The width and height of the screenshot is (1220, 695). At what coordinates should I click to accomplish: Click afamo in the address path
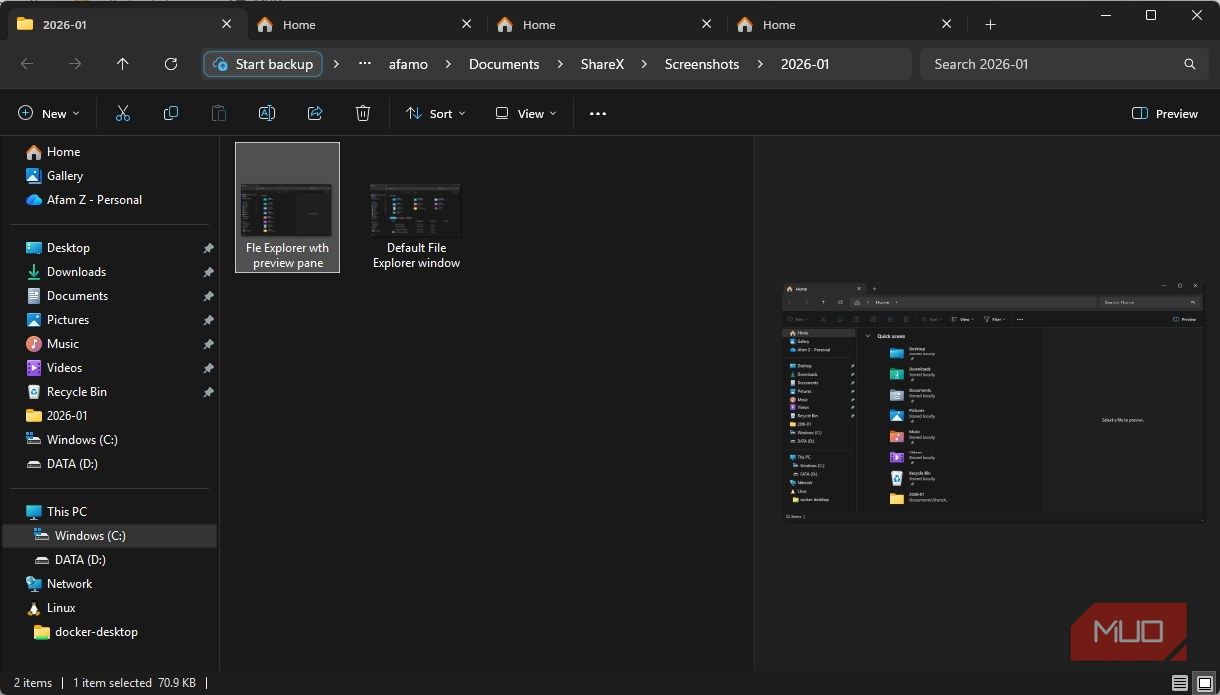pyautogui.click(x=408, y=64)
